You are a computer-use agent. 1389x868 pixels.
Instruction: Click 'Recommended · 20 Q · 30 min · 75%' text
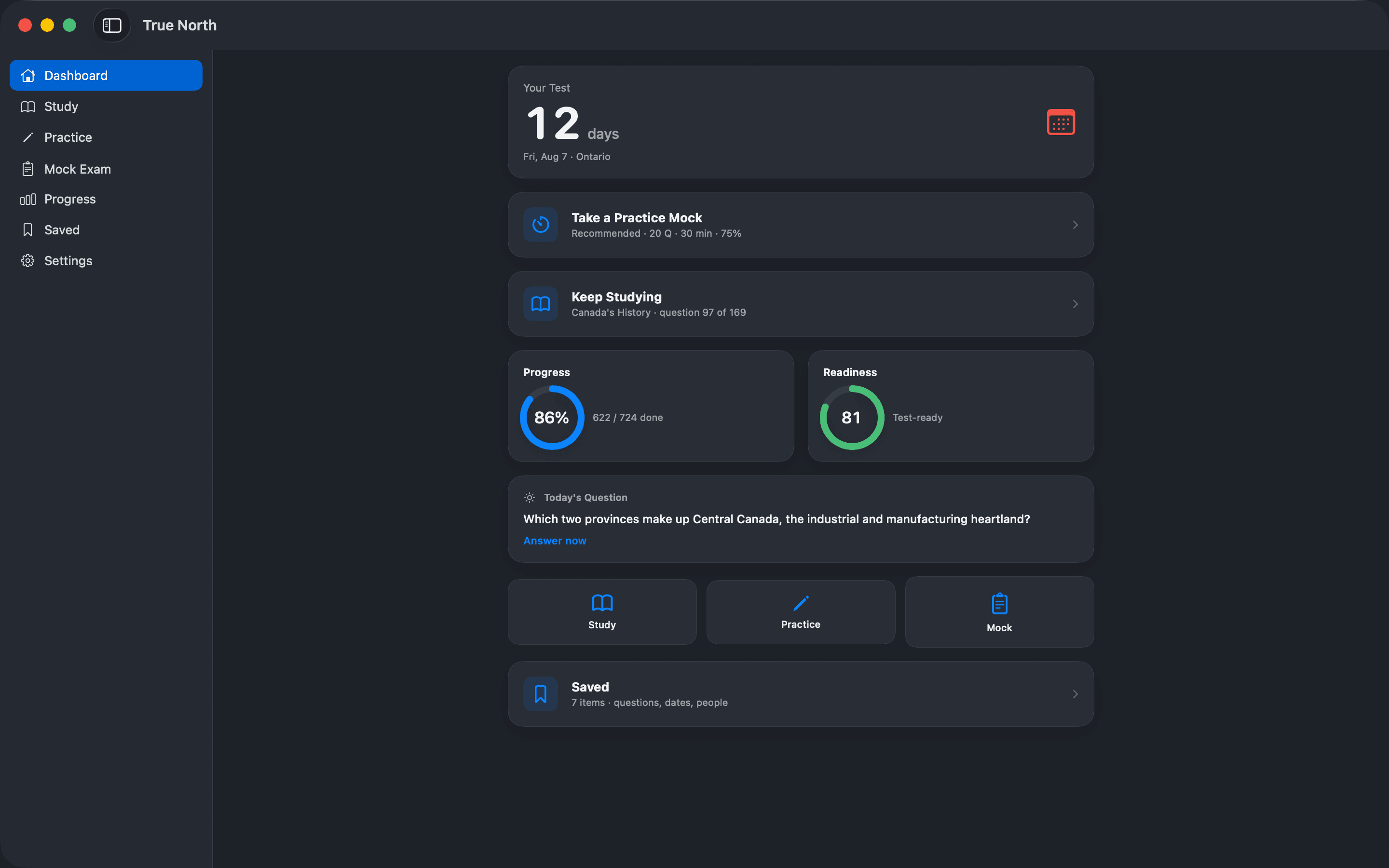pyautogui.click(x=656, y=233)
